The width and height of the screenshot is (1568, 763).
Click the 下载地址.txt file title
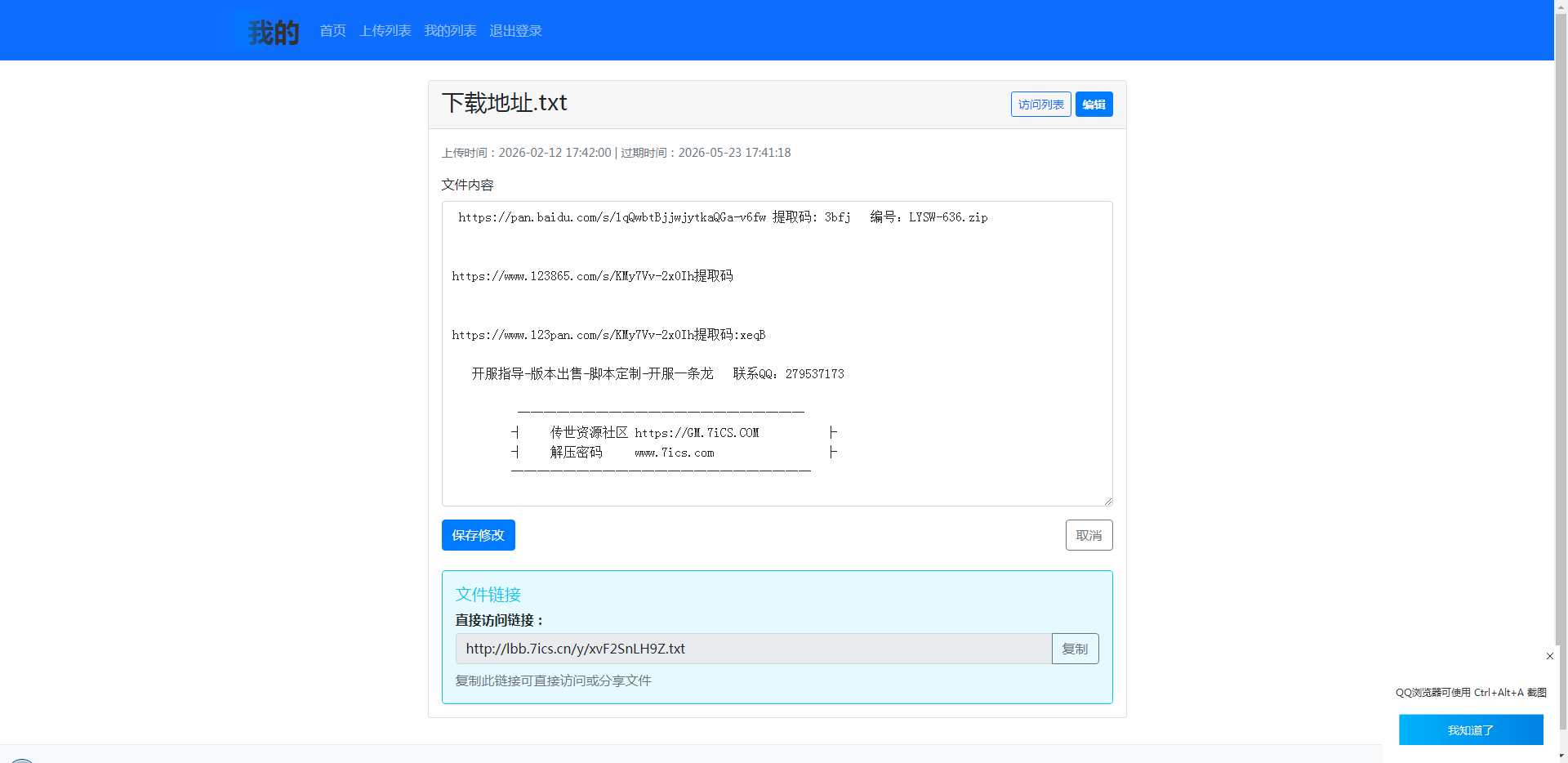(504, 103)
